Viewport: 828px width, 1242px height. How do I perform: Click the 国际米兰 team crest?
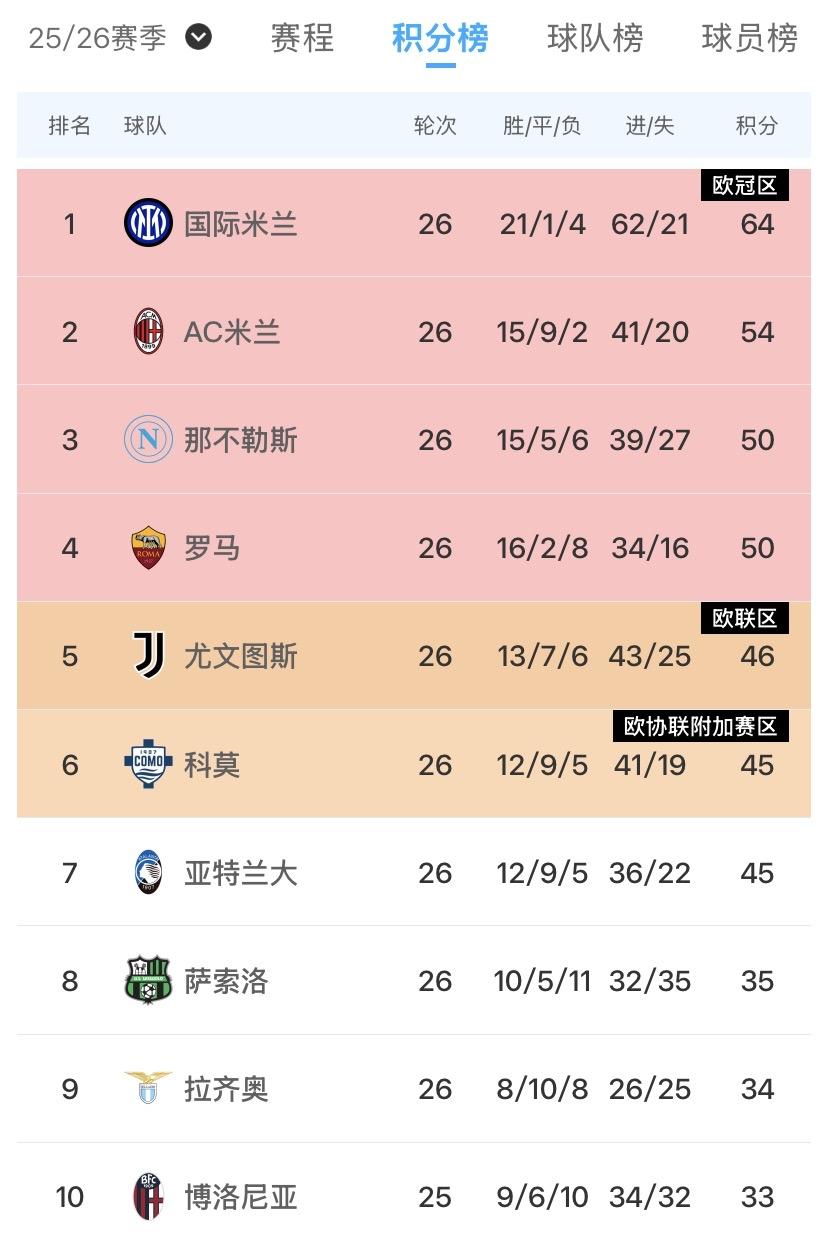click(x=148, y=223)
